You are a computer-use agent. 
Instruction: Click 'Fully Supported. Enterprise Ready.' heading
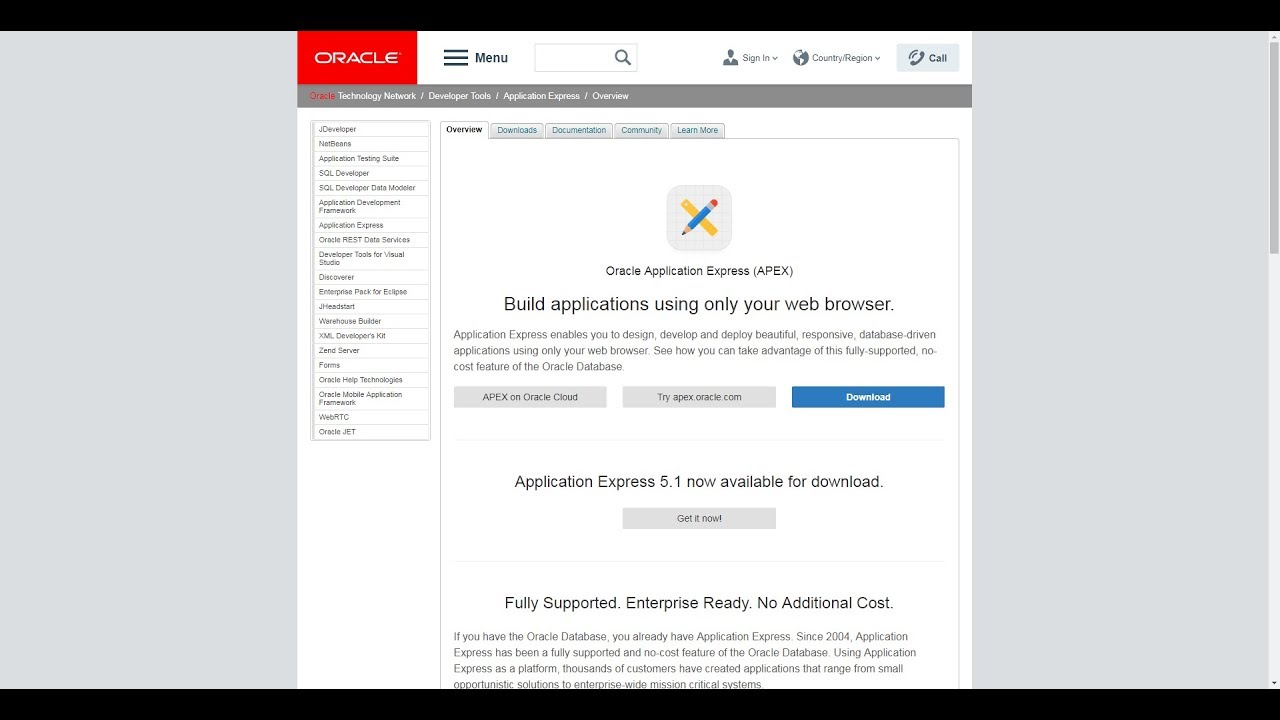tap(699, 603)
